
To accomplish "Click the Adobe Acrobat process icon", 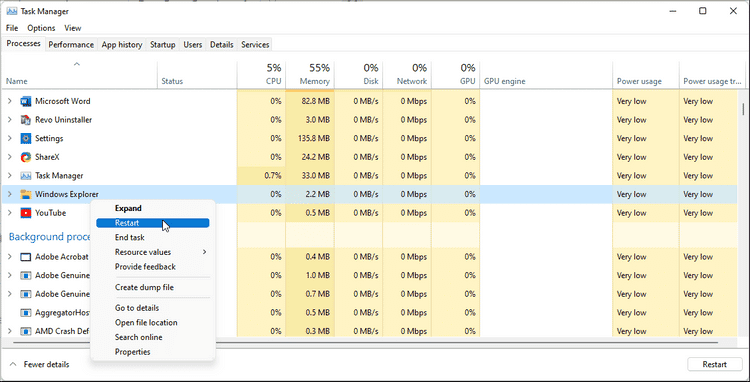I will pyautogui.click(x=25, y=257).
